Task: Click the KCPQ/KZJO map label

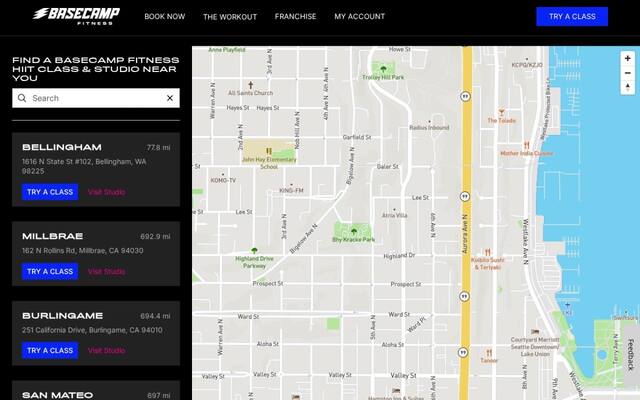Action: click(527, 65)
